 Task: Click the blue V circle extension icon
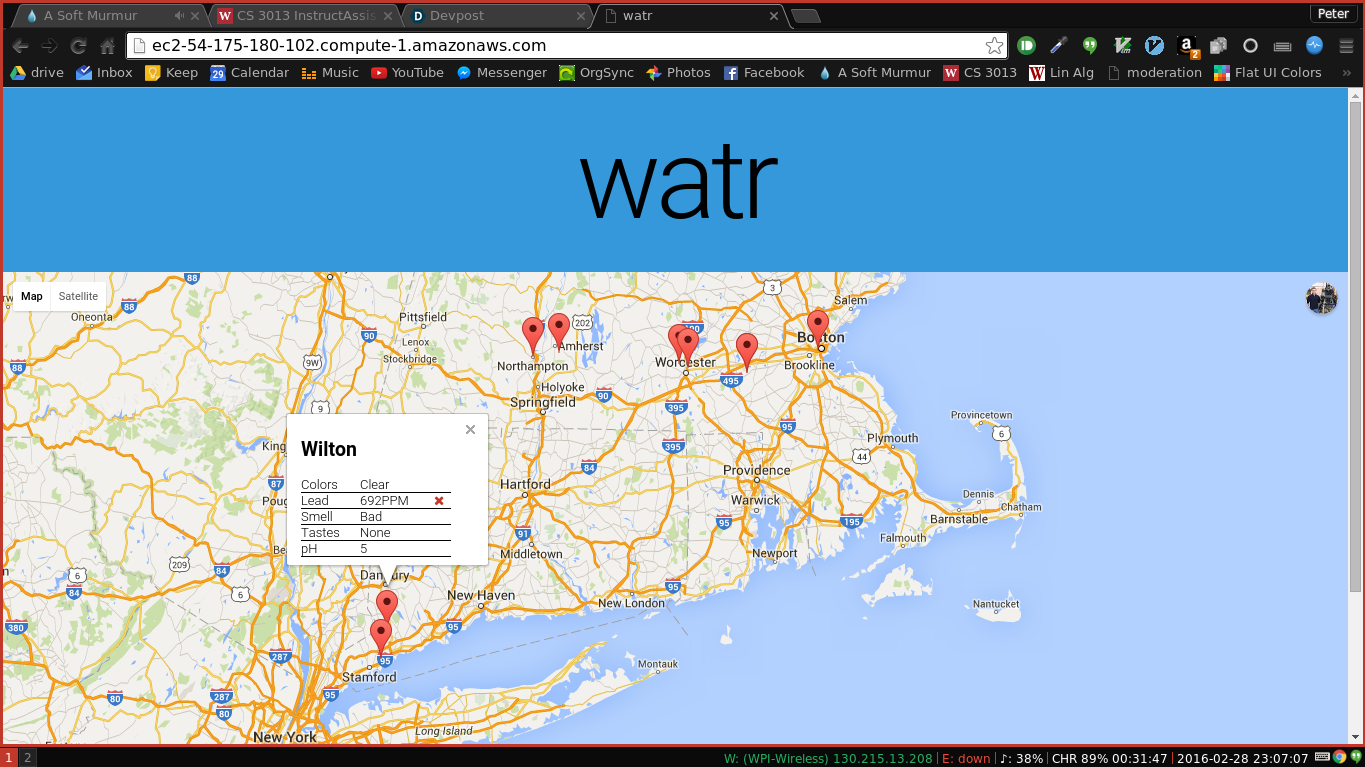(x=1154, y=45)
